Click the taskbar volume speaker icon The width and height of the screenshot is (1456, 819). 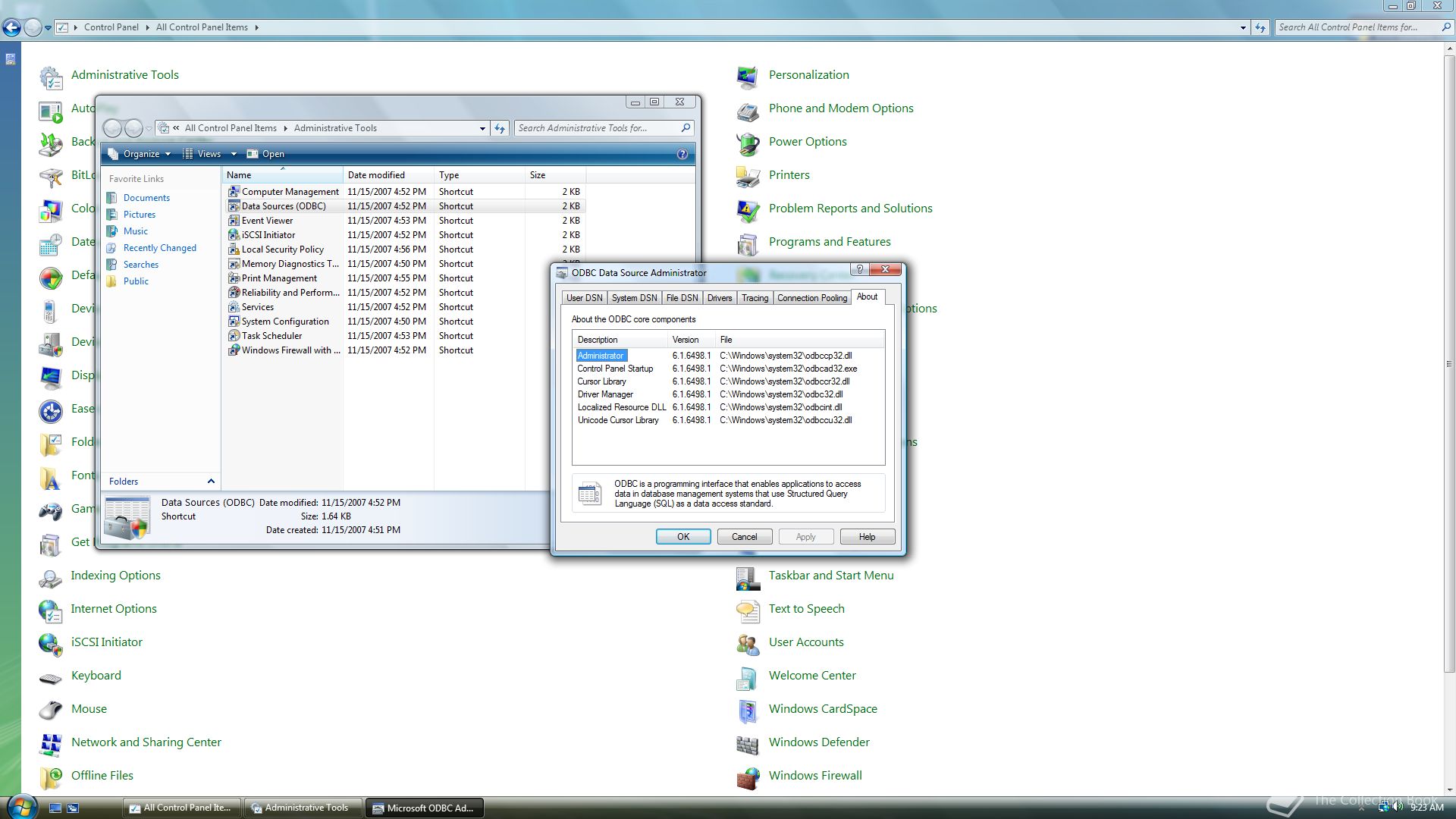tap(1398, 807)
